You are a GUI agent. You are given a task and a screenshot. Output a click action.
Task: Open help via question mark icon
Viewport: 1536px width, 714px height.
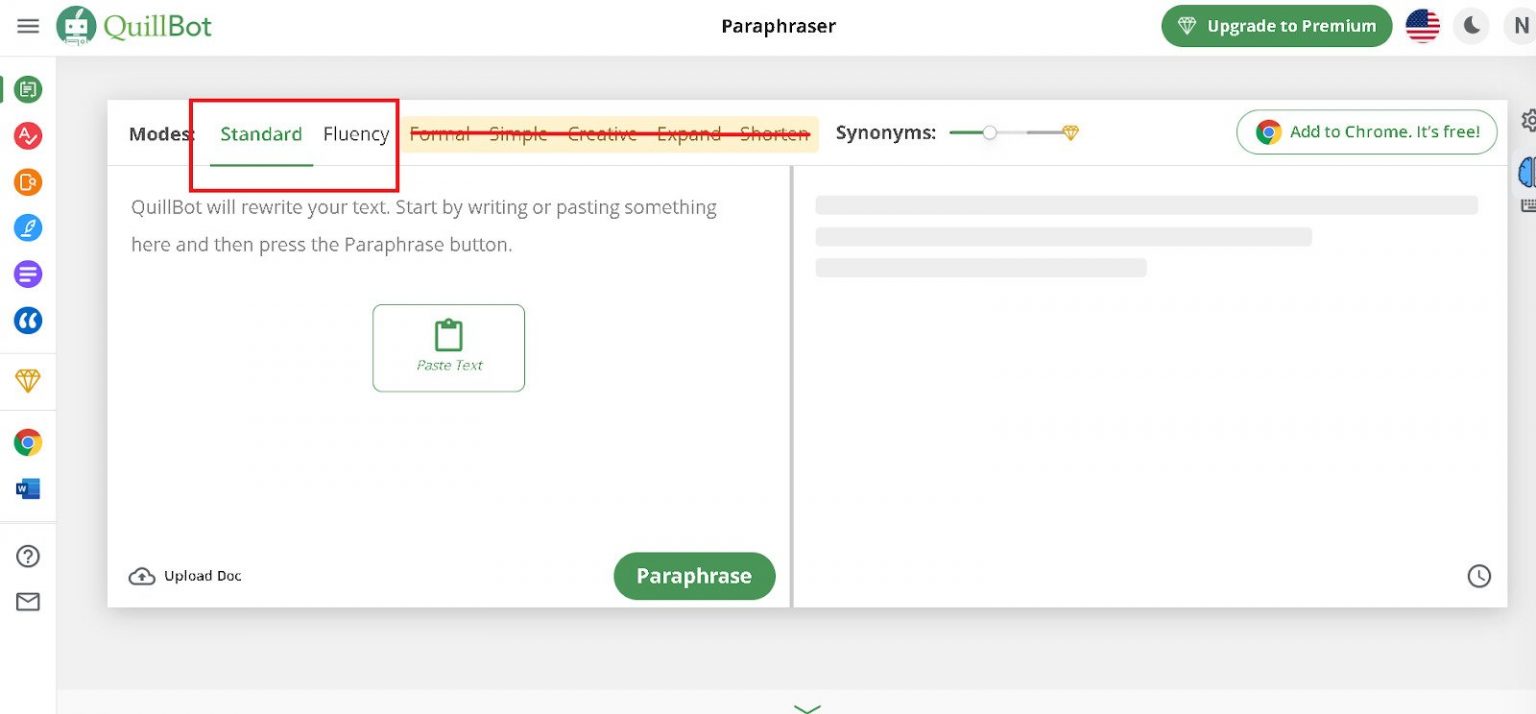pos(27,556)
